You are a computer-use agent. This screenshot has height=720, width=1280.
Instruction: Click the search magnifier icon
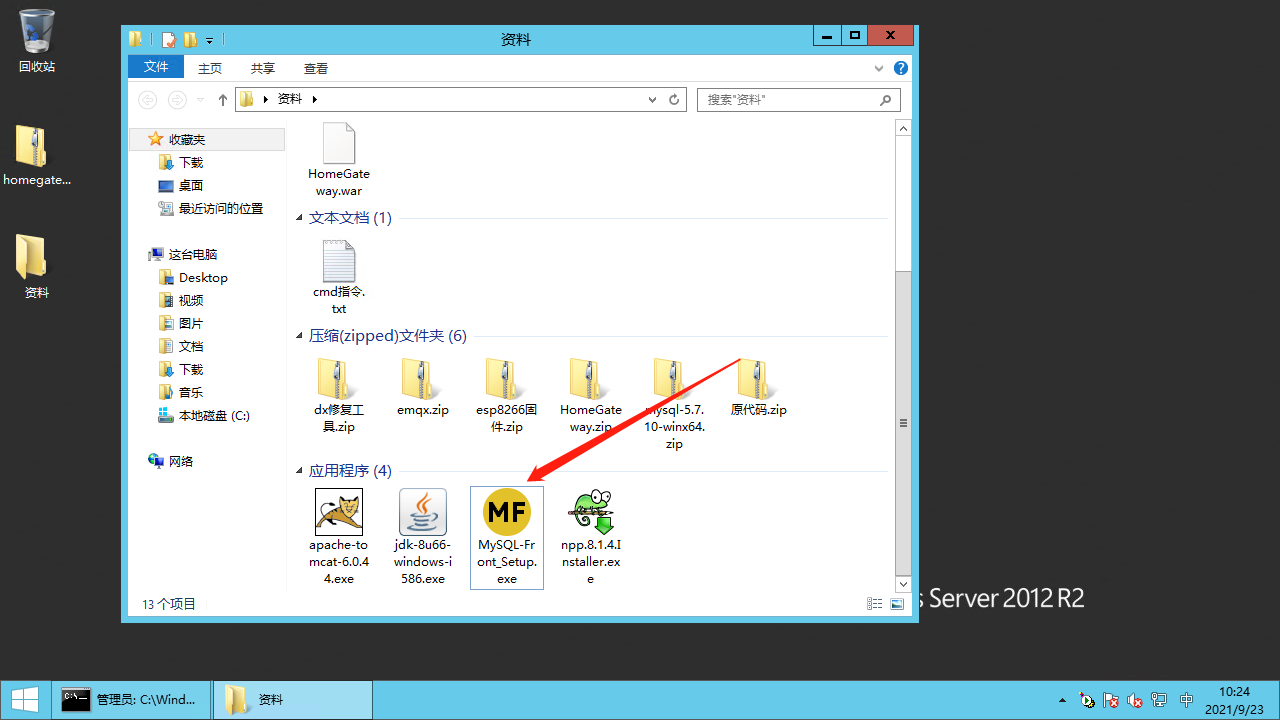point(885,100)
